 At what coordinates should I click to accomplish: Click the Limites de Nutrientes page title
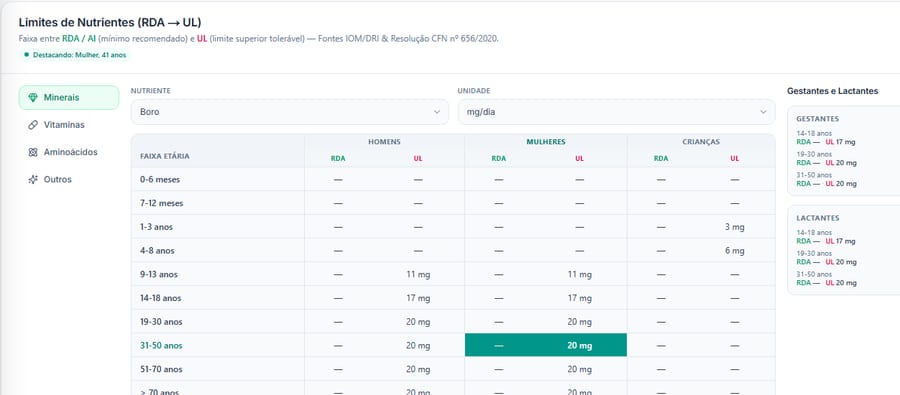(110, 22)
